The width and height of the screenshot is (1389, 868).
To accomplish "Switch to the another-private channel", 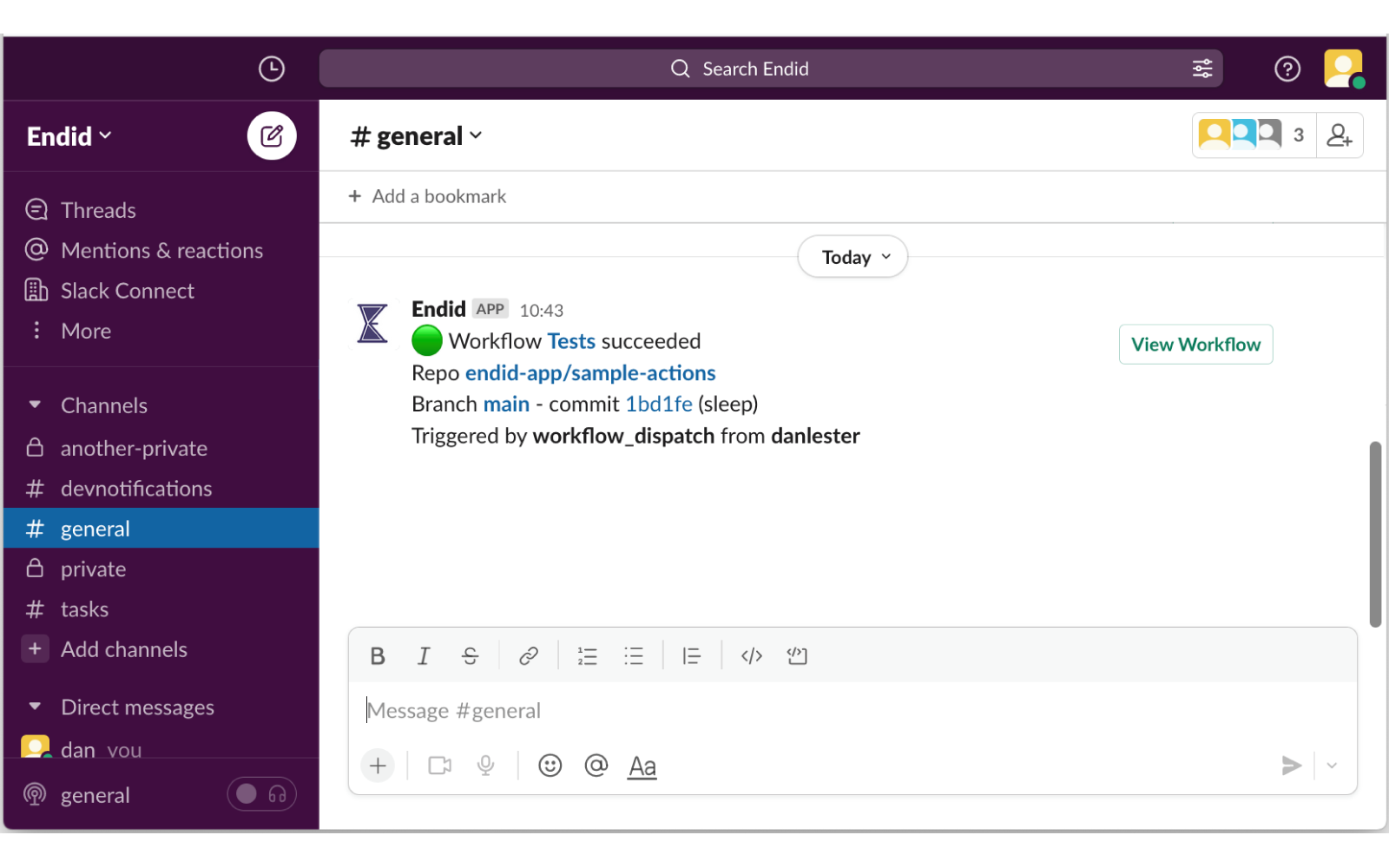I will pyautogui.click(x=161, y=448).
